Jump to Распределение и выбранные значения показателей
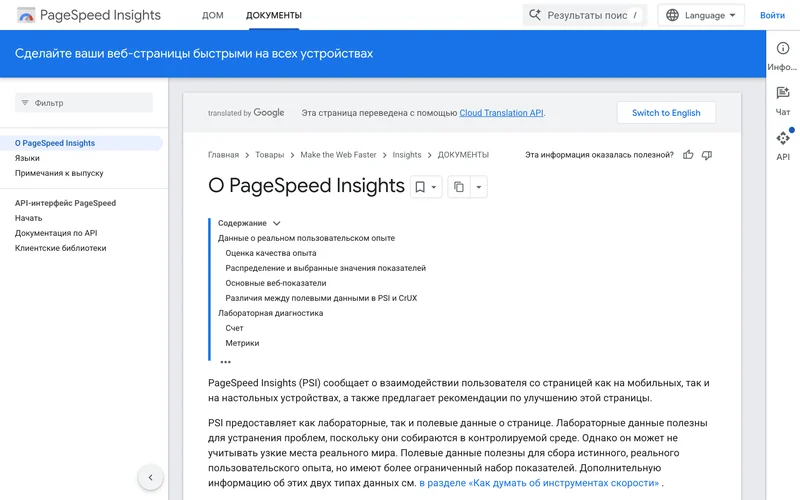Viewport: 800px width, 500px height. [326, 268]
